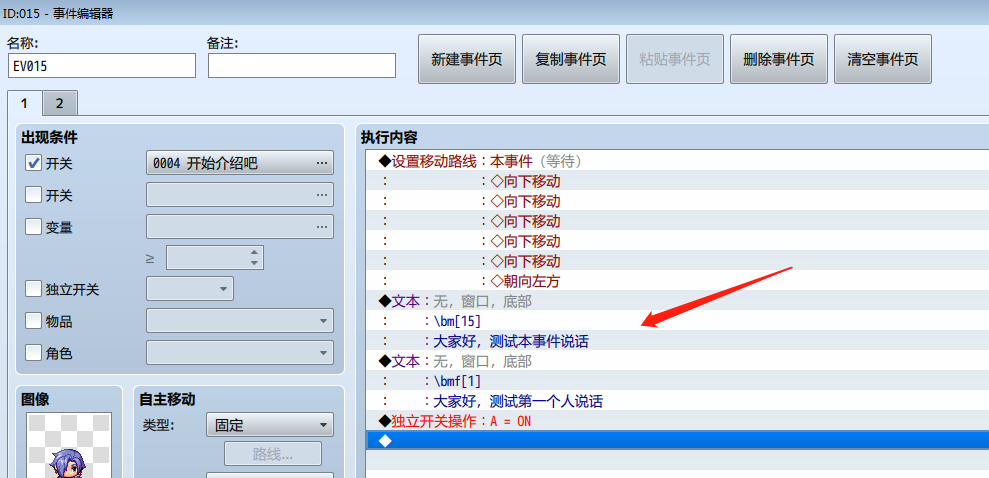The width and height of the screenshot is (989, 478).
Task: Click the 删除事件页 button
Action: [x=779, y=59]
